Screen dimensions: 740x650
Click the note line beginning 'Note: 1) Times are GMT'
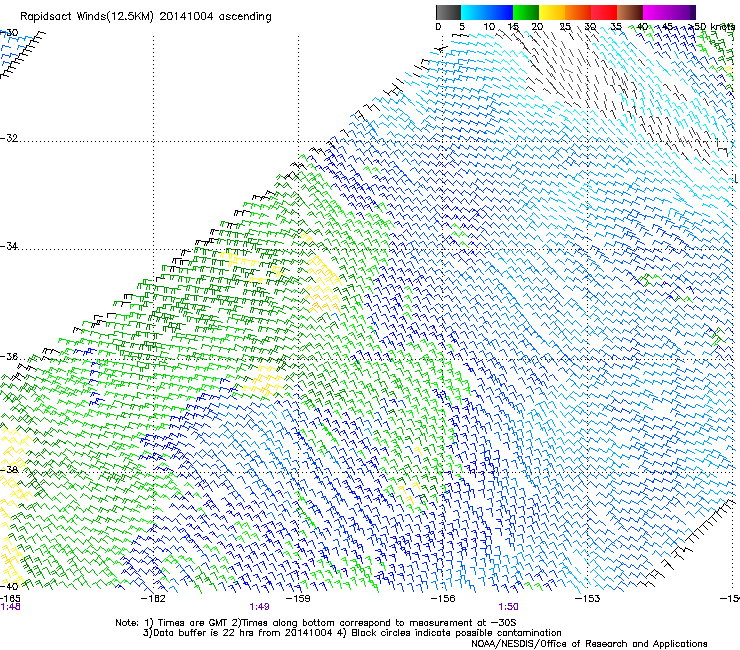[316, 623]
